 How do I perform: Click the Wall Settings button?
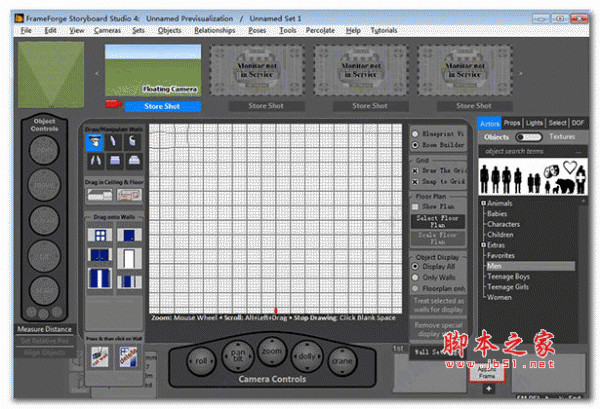(x=437, y=352)
